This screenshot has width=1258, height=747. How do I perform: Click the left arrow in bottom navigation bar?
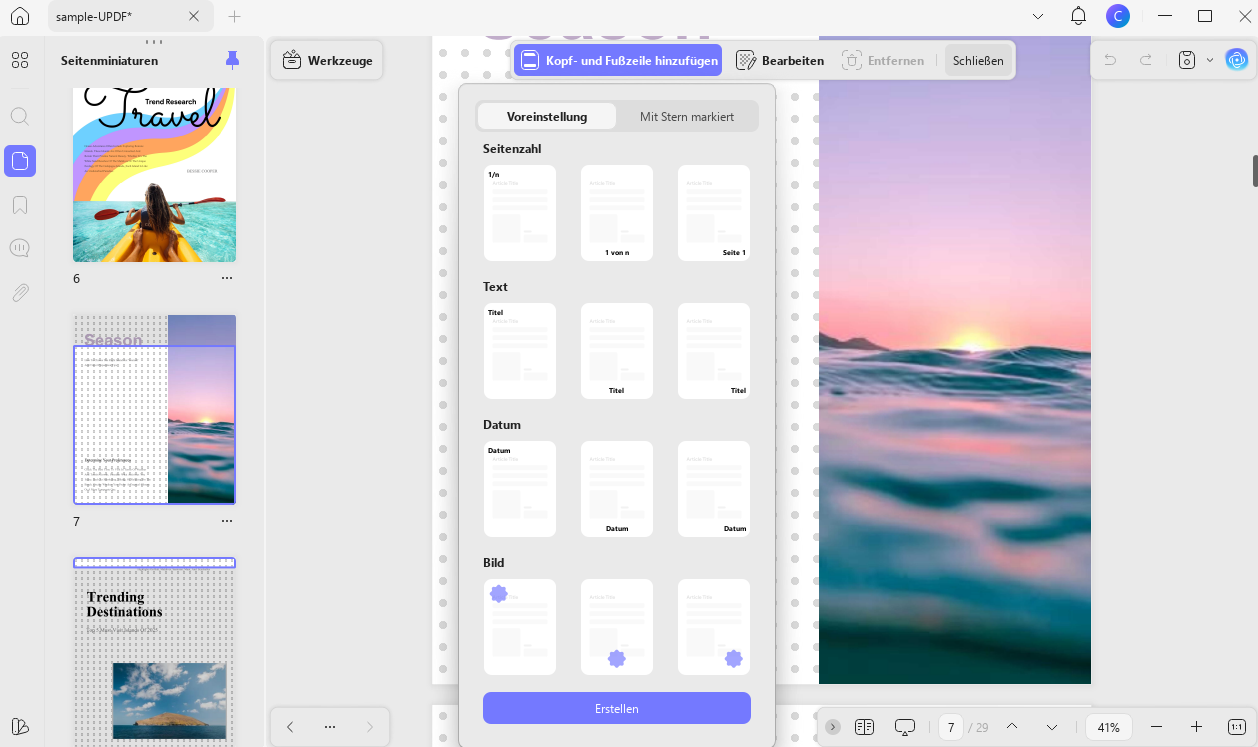290,727
